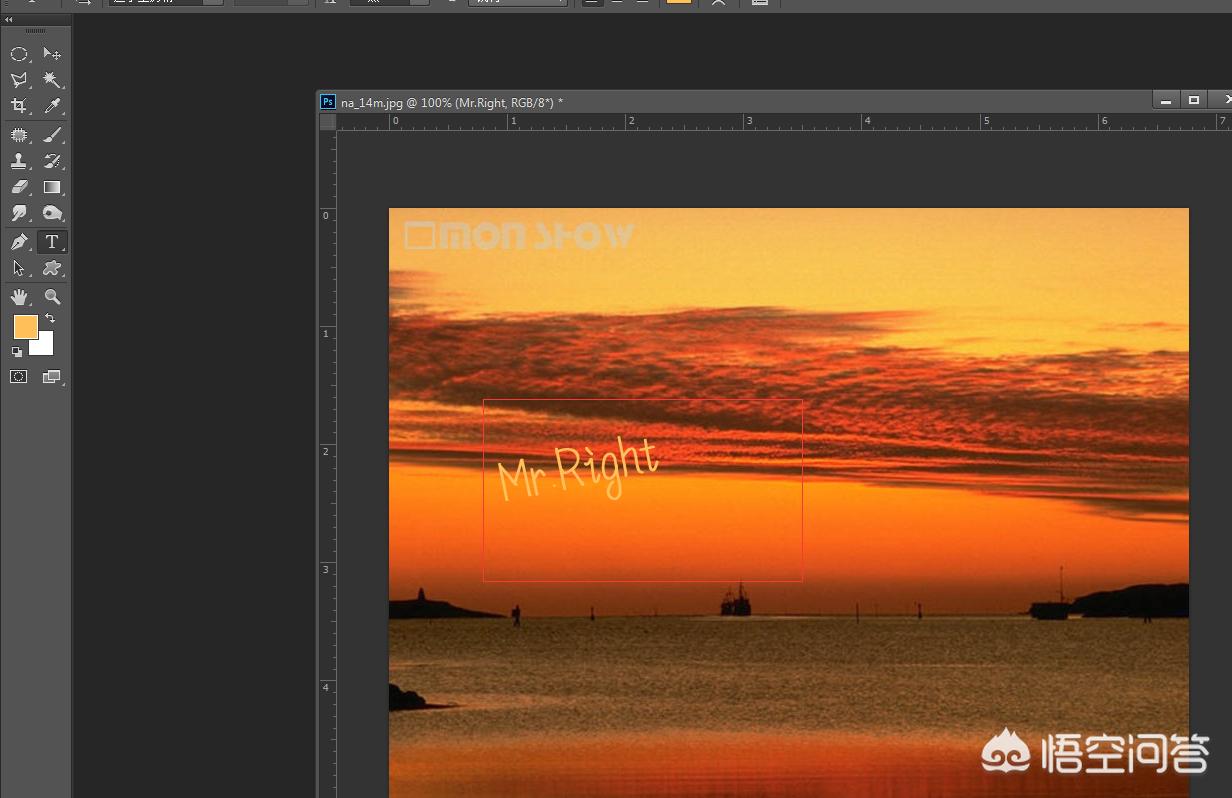Toggle Quick Mask mode
This screenshot has width=1232, height=798.
[19, 377]
